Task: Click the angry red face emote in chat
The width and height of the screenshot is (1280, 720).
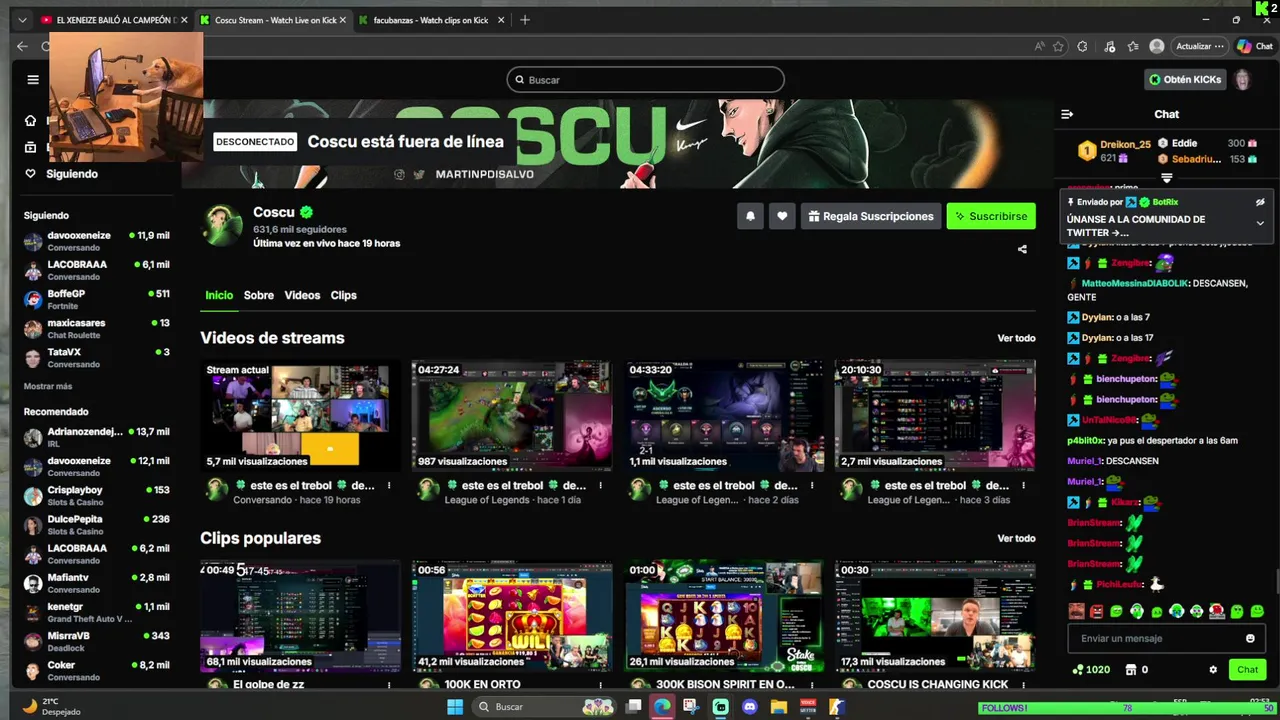Action: coord(1096,611)
